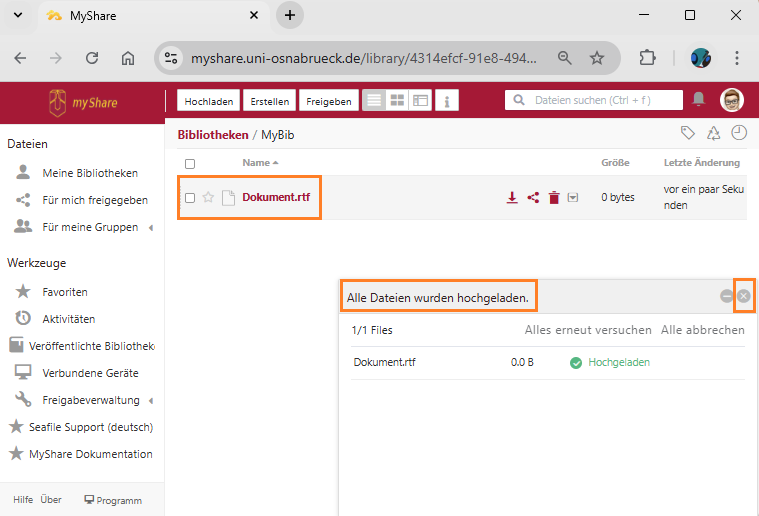Viewport: 759px width, 516px height.
Task: Switch to grid view mode
Action: click(397, 101)
